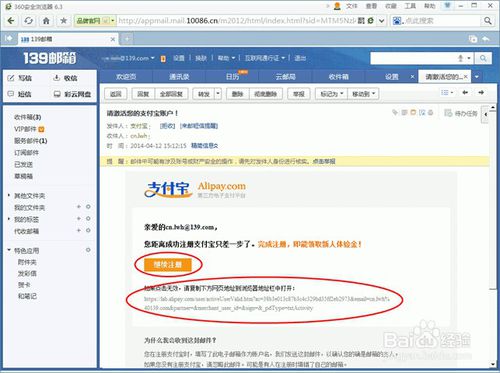Go to previous message with left arrow
This screenshot has height=373, width=500.
point(465,92)
